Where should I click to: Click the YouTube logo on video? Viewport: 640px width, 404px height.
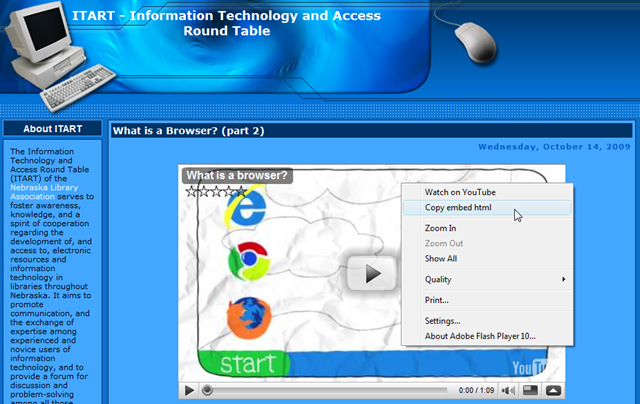coord(530,368)
